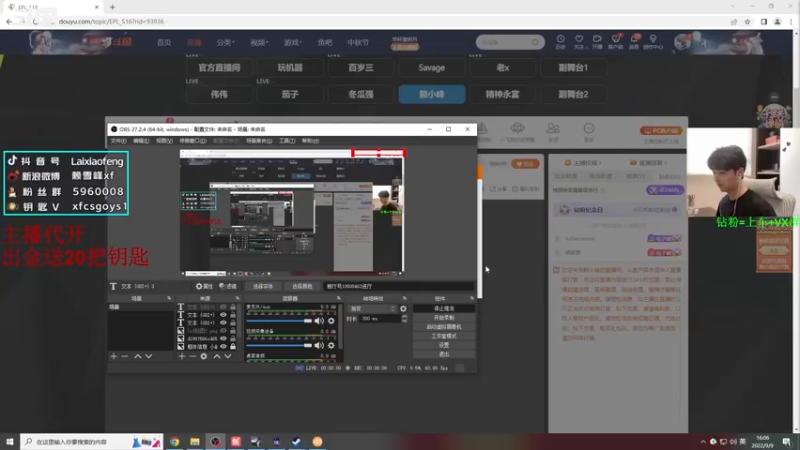Expand the 游戏 dropdown in Douyu nav
This screenshot has width=800, height=450.
(x=293, y=42)
